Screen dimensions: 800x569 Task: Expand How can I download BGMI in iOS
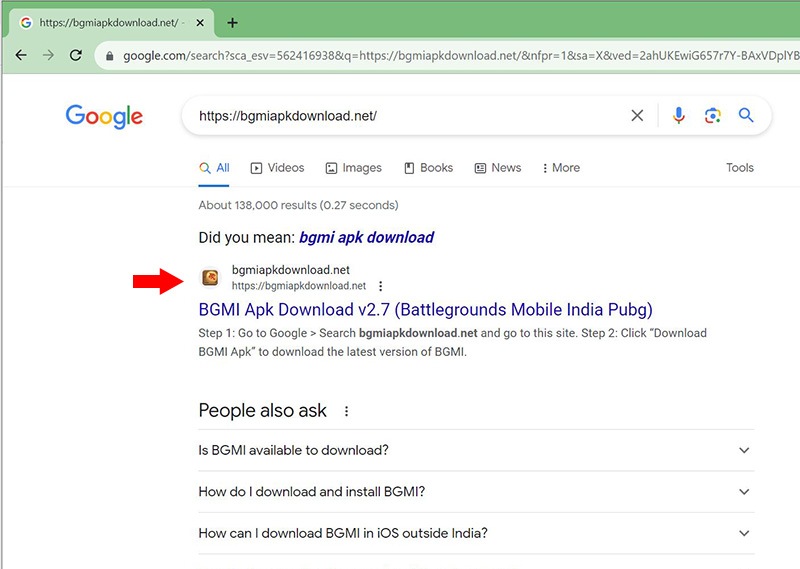coord(476,533)
